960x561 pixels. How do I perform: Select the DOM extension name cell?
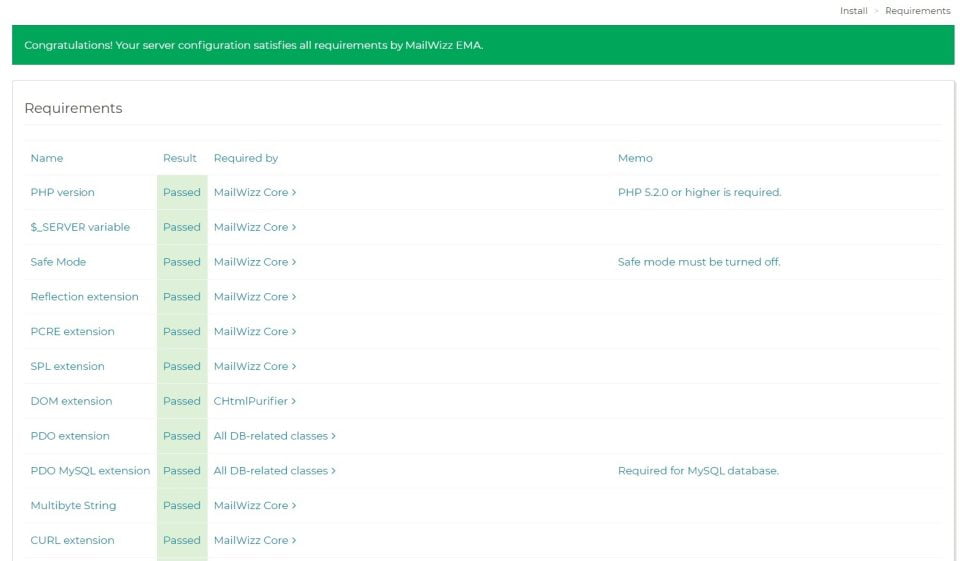pyautogui.click(x=71, y=401)
